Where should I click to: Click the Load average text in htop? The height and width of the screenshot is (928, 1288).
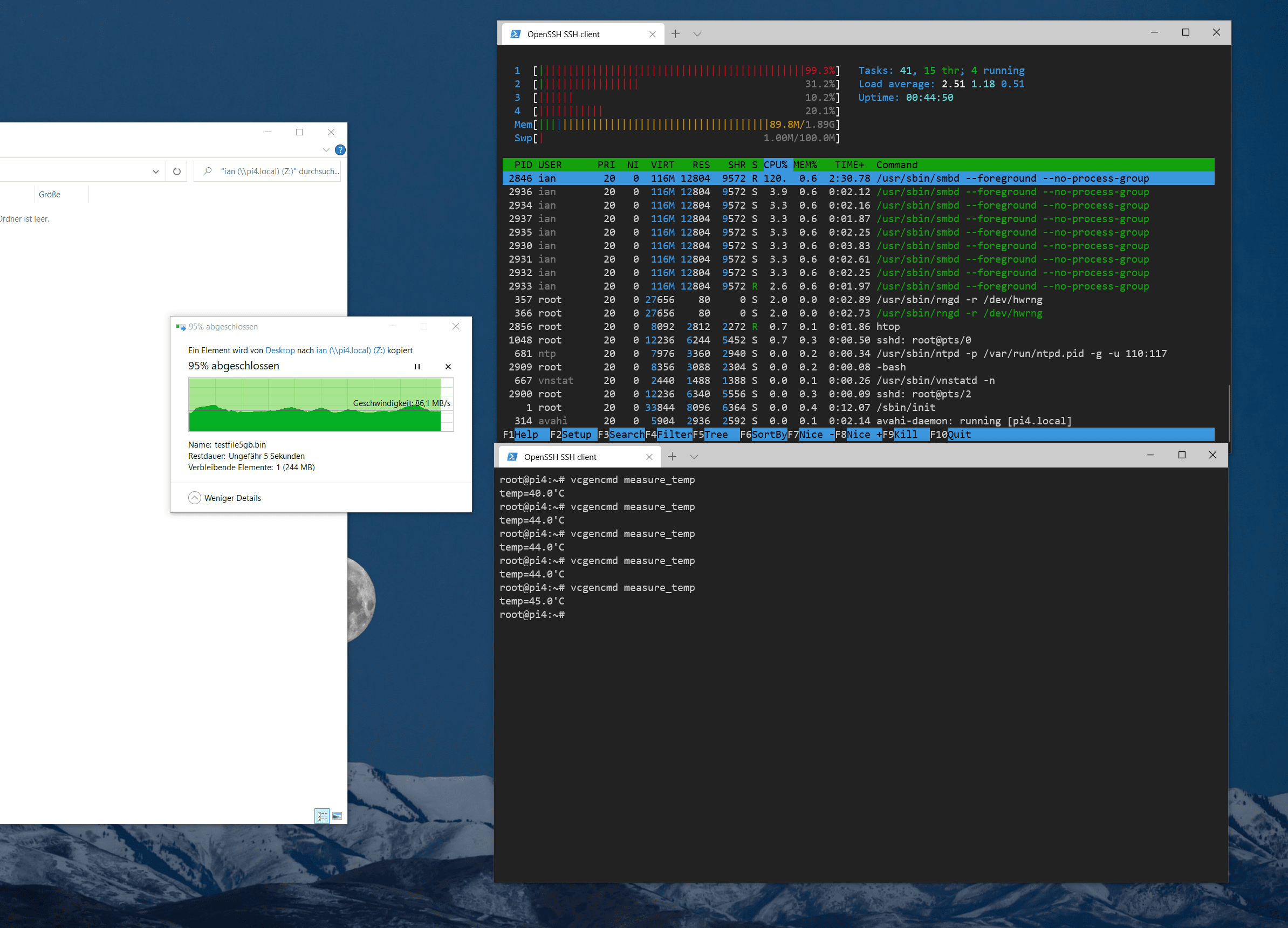click(x=941, y=84)
